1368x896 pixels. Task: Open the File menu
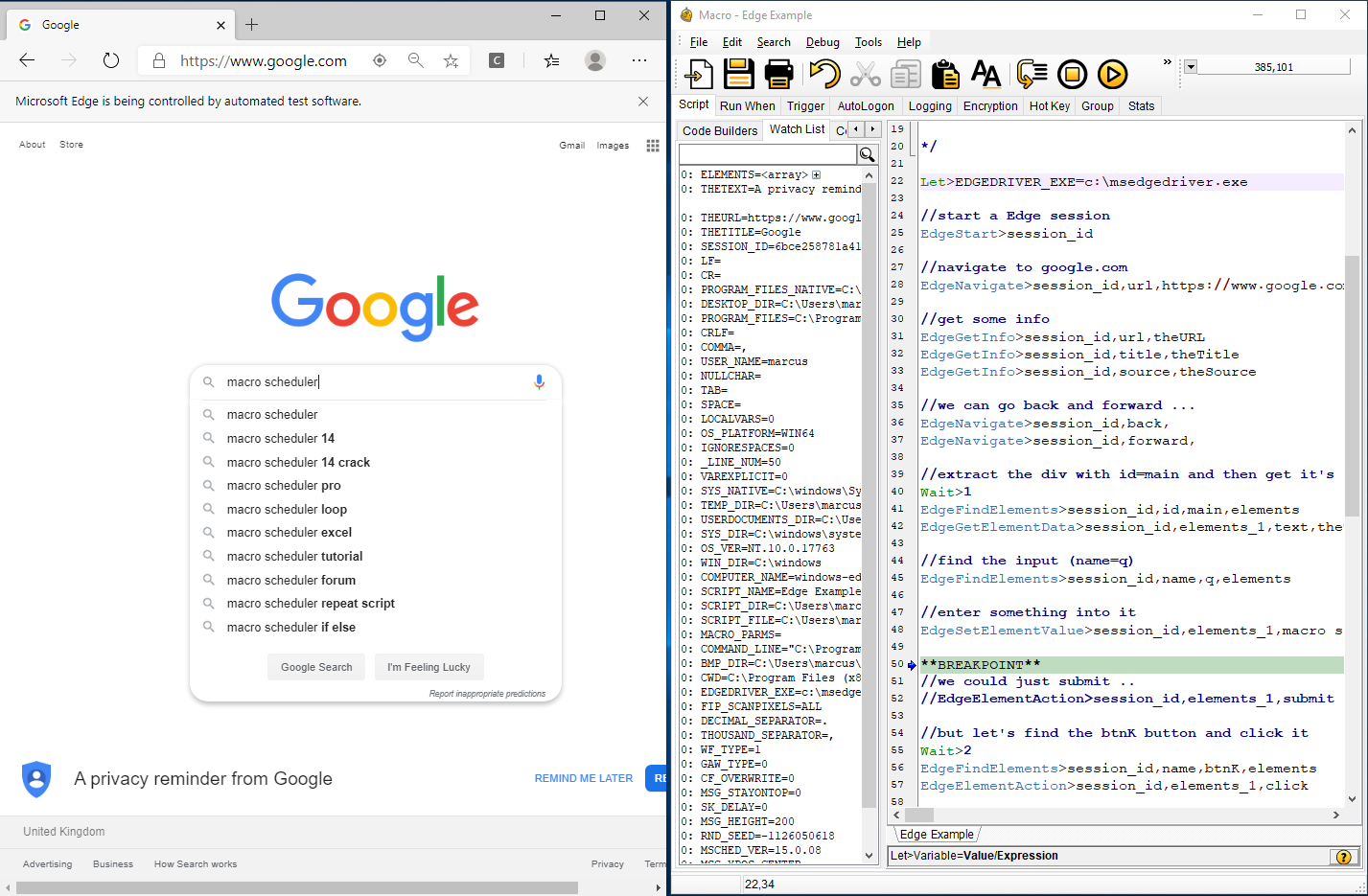tap(699, 42)
